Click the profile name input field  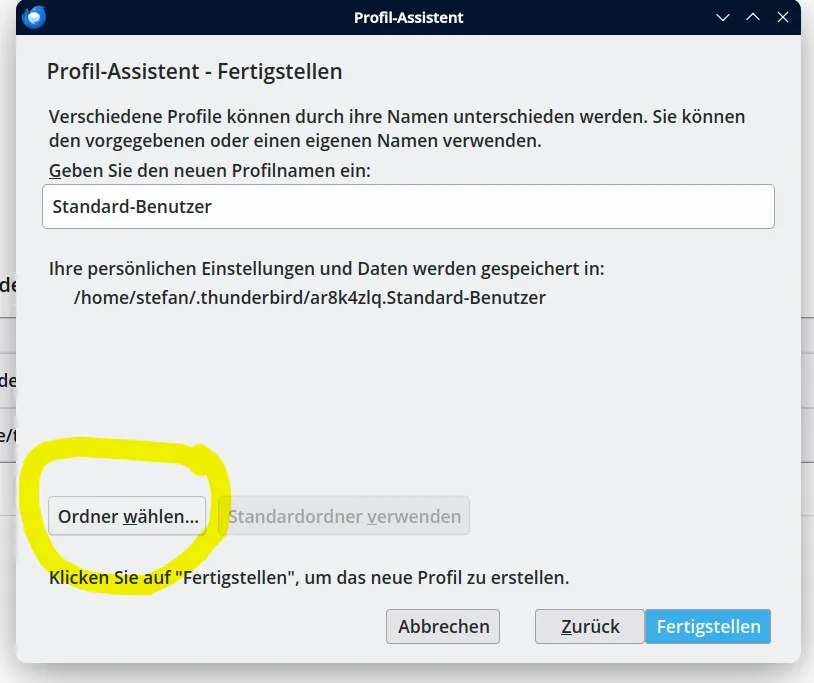(x=408, y=207)
